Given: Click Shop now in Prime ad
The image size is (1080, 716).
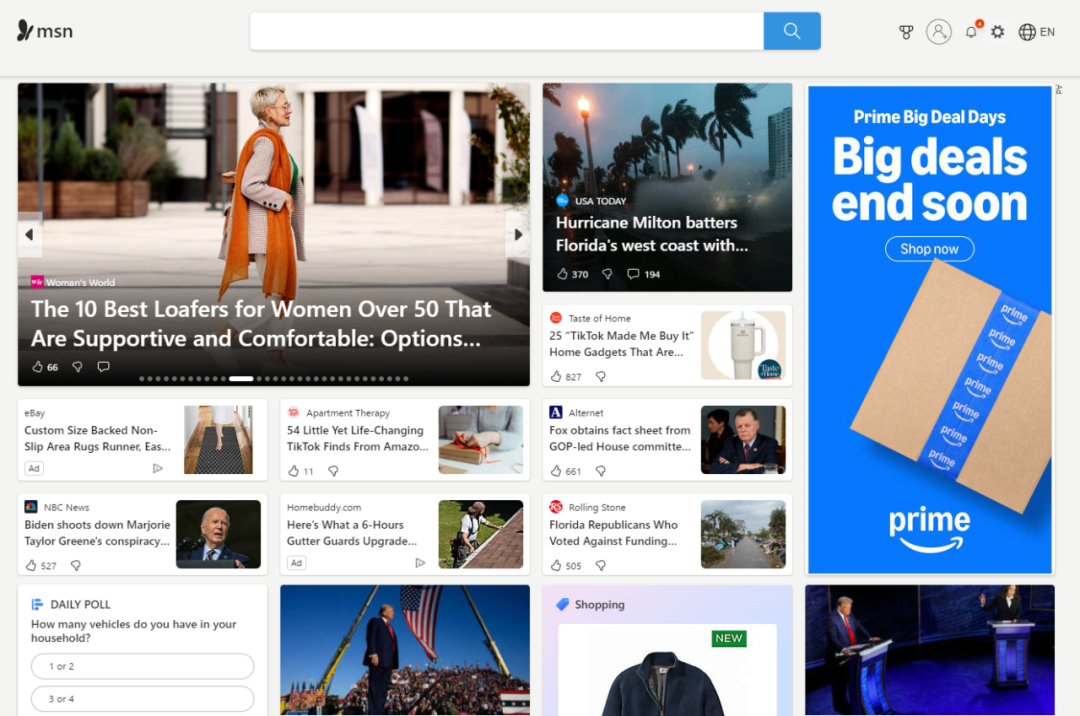Looking at the screenshot, I should [929, 249].
